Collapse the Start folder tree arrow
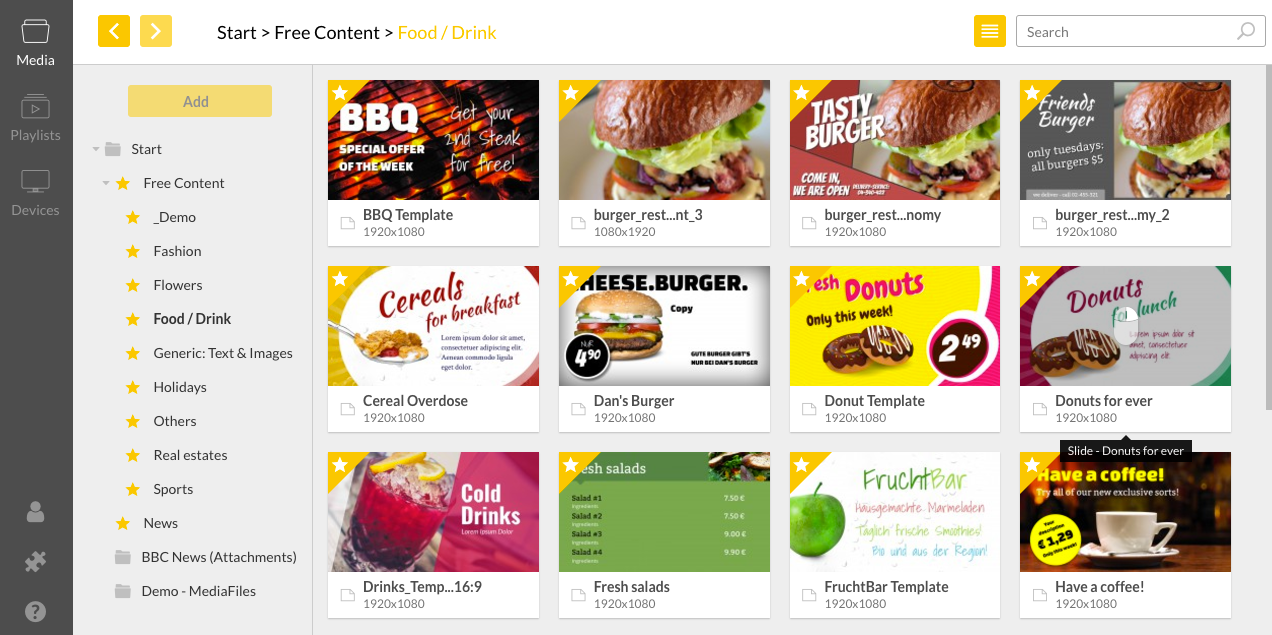The image size is (1272, 635). [96, 149]
